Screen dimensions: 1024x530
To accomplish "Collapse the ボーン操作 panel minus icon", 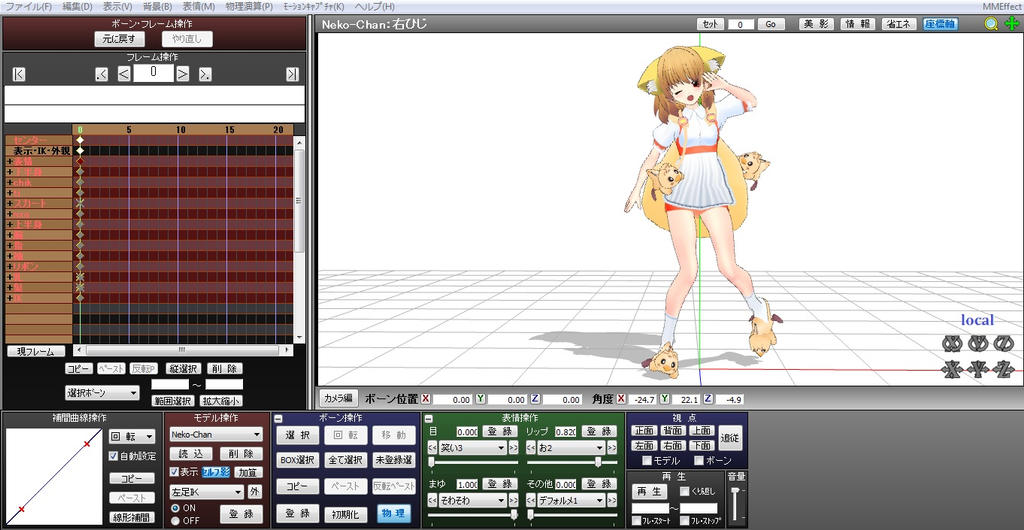I will (278, 418).
